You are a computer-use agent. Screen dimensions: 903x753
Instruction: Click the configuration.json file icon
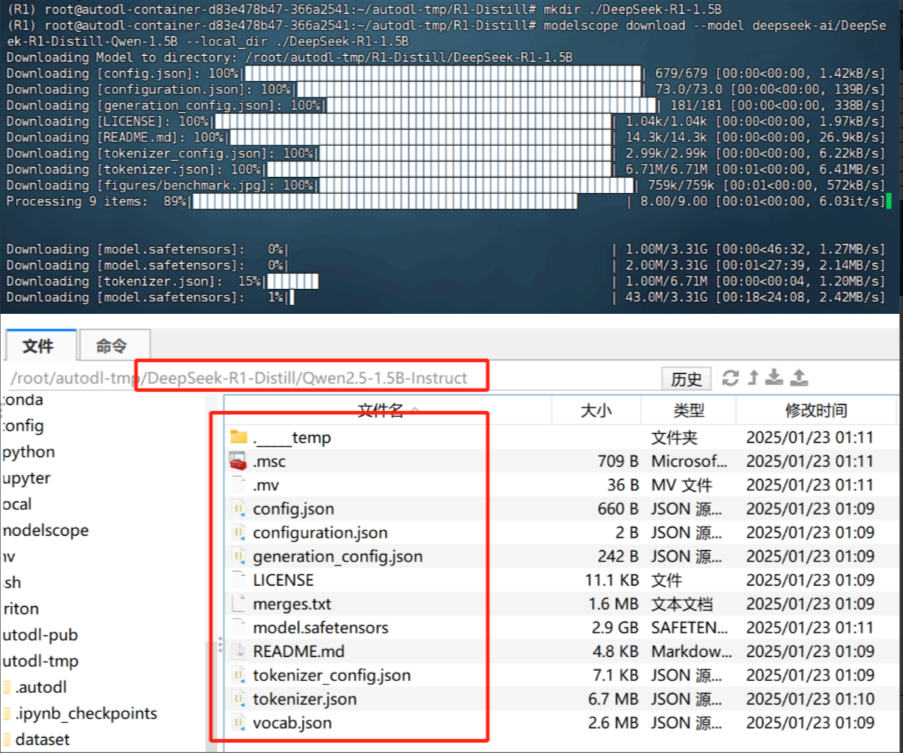pos(238,533)
